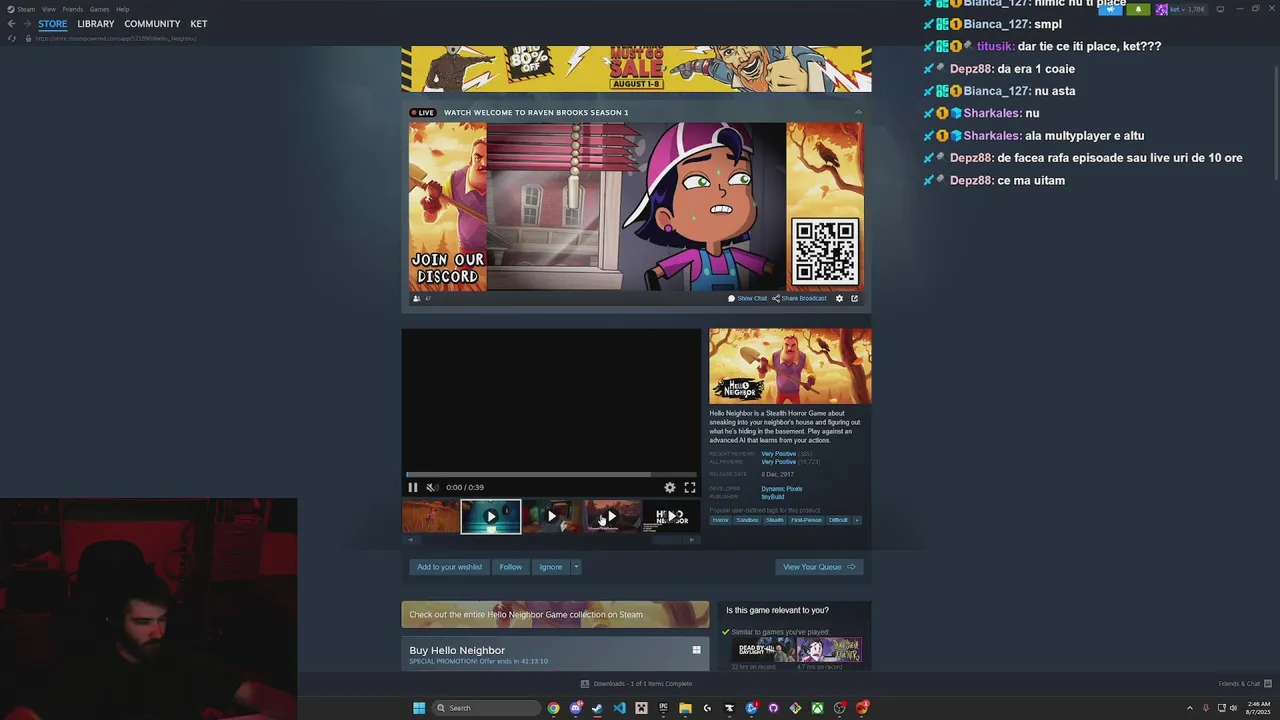Pause the trailer video

click(412, 487)
